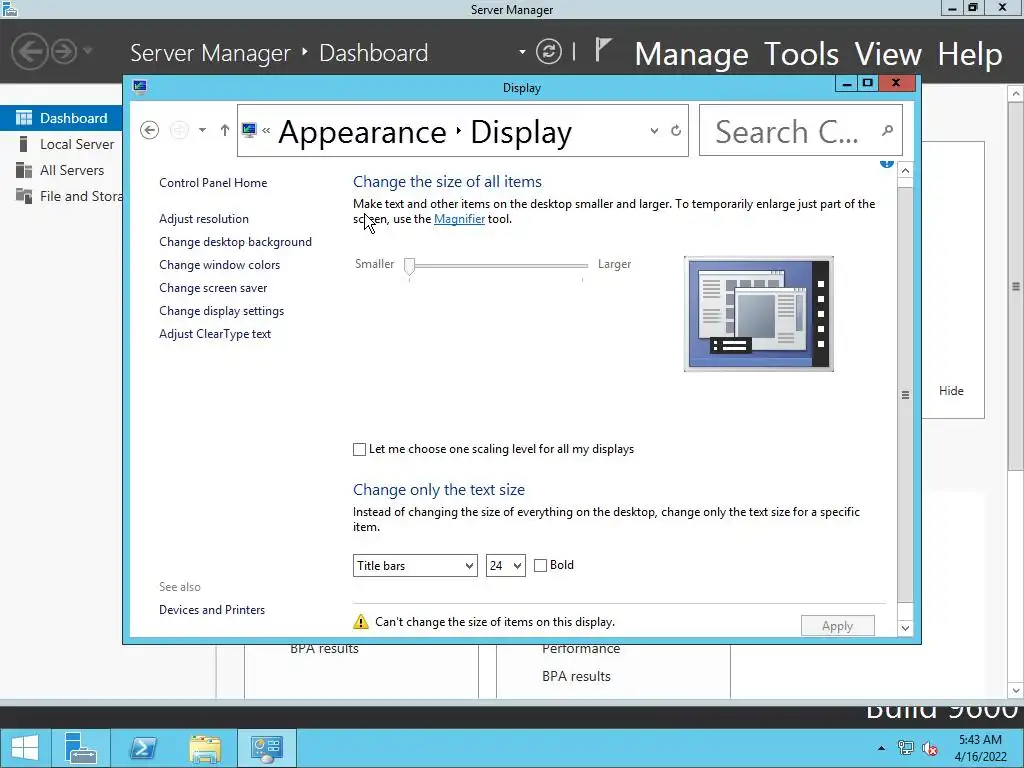This screenshot has height=768, width=1024.
Task: Open the Tools menu
Action: coord(801,54)
